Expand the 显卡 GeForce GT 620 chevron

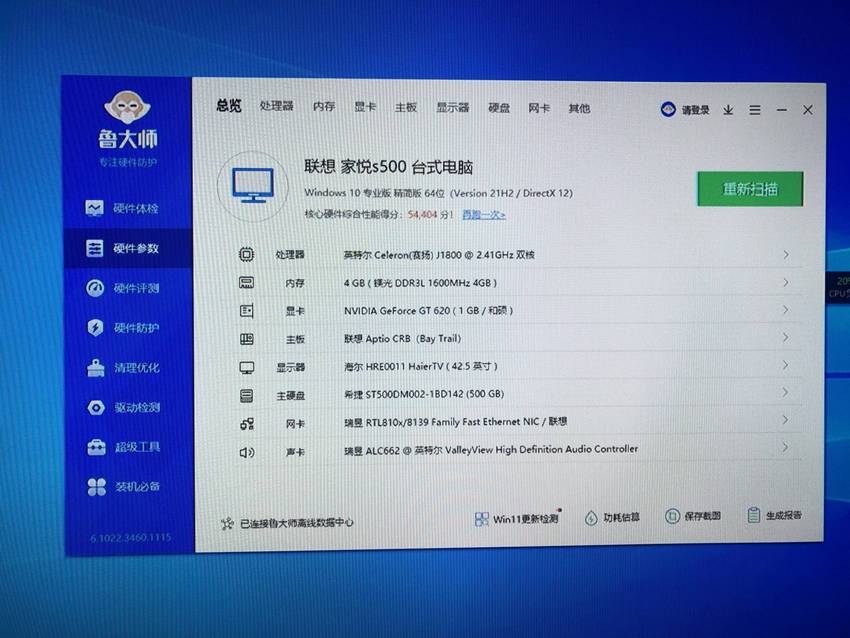pyautogui.click(x=785, y=310)
